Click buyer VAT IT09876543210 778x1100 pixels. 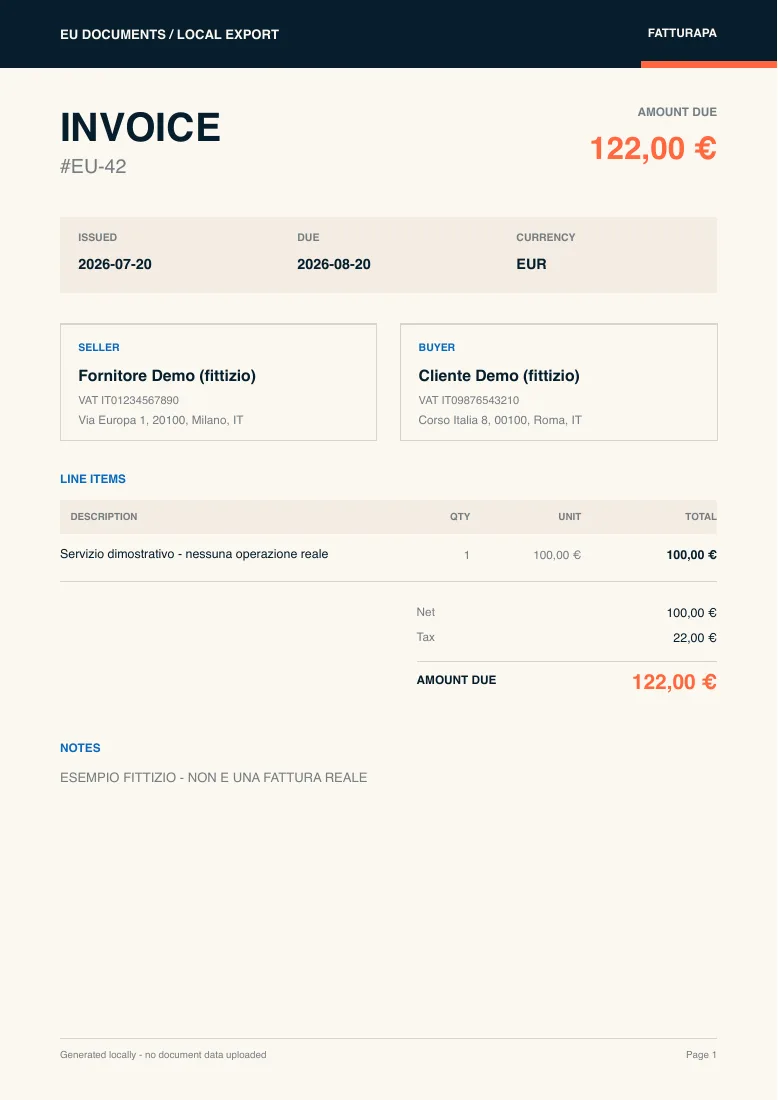click(469, 400)
